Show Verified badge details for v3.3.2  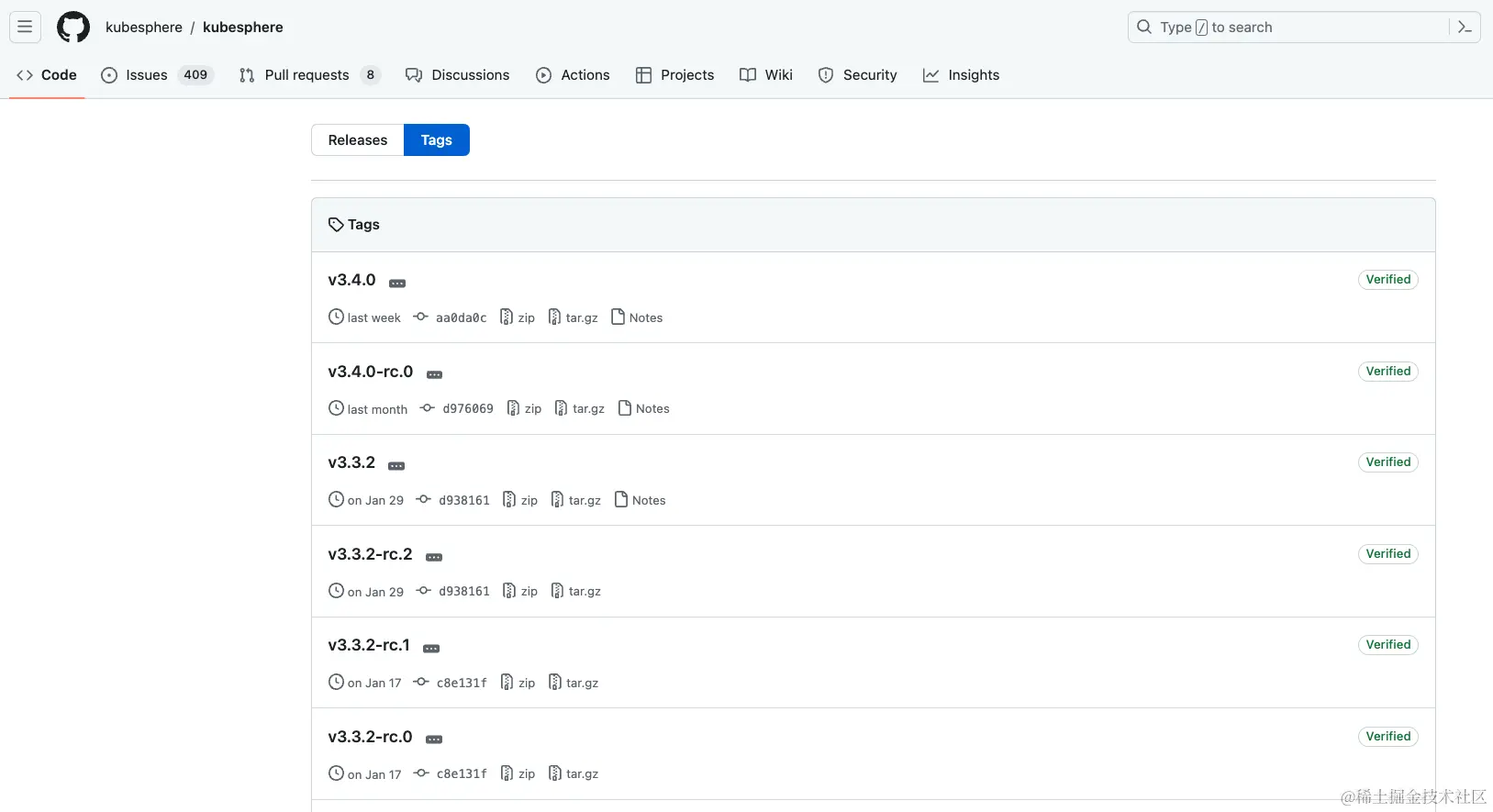(1387, 462)
